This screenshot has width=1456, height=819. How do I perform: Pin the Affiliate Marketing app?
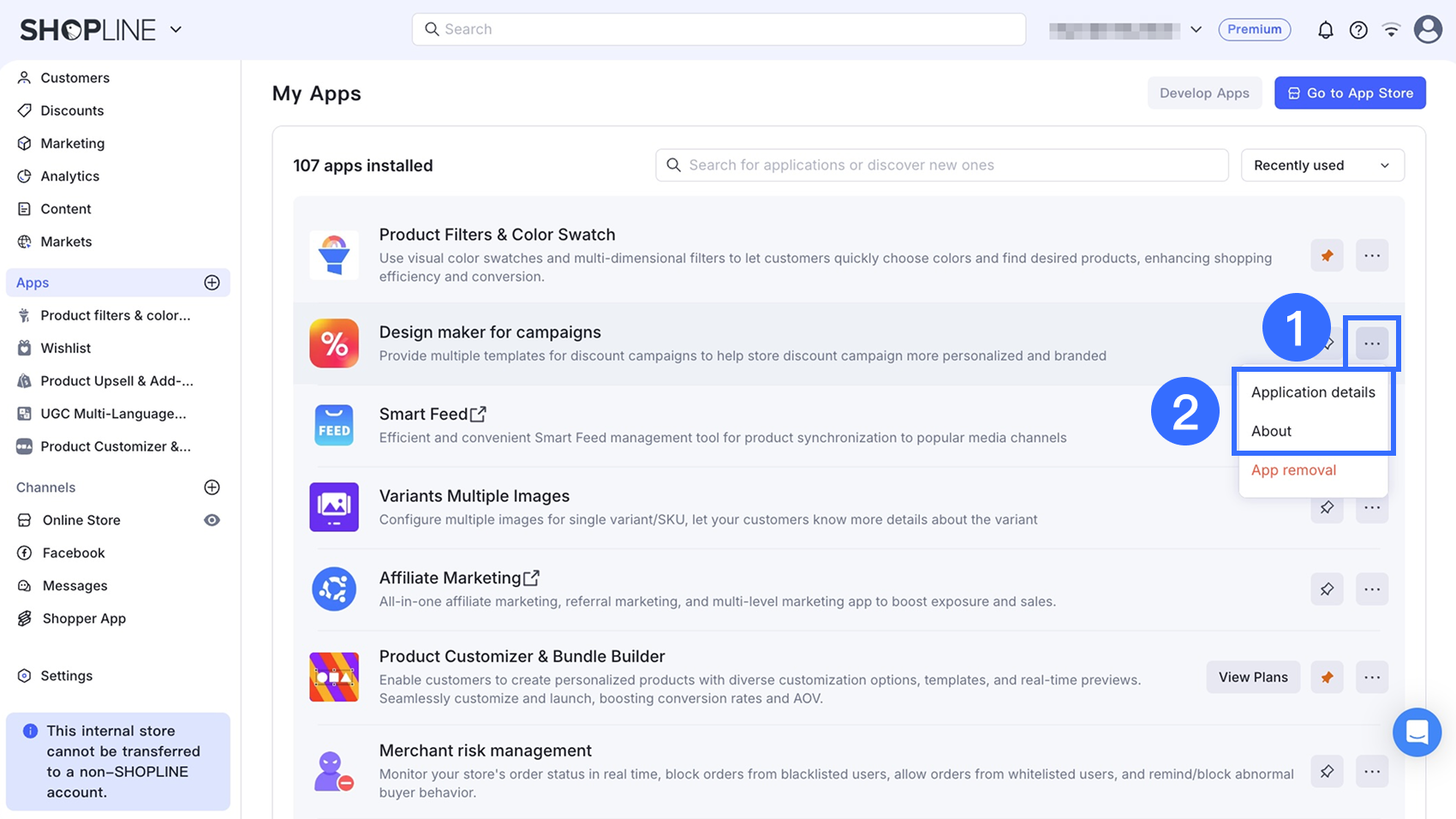[1327, 589]
